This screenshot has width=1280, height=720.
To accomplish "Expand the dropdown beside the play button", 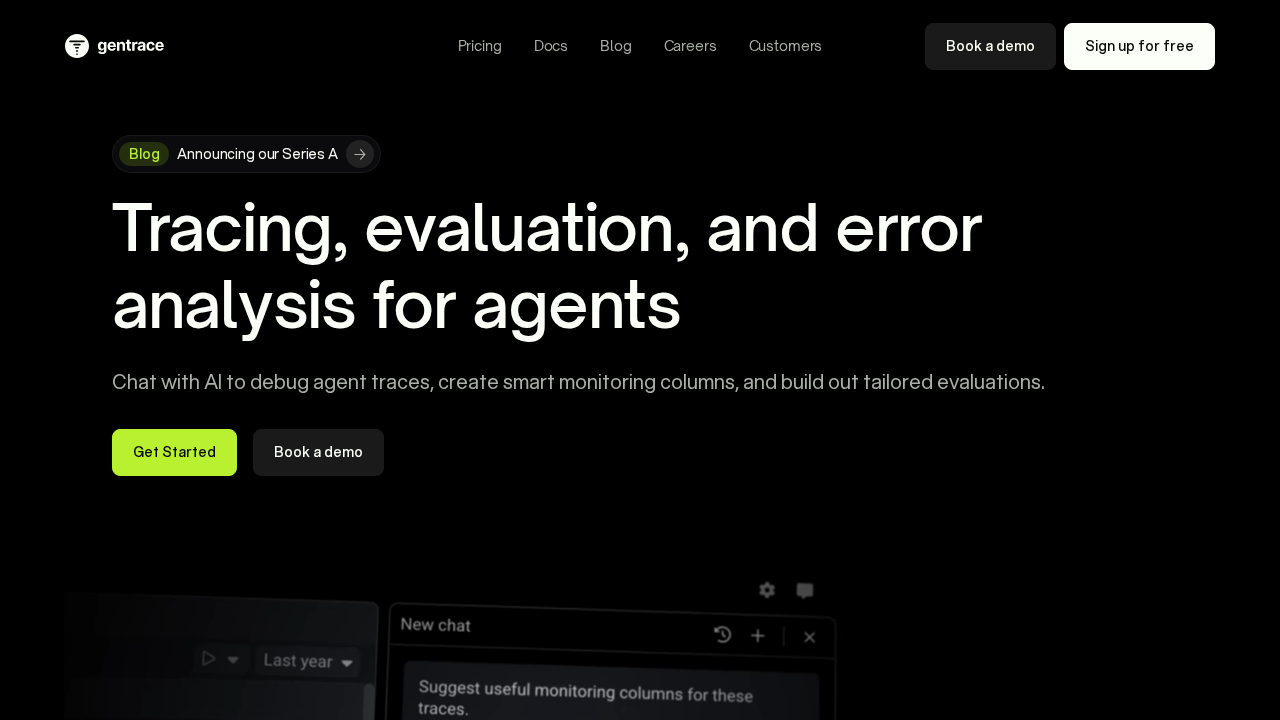I will tap(233, 658).
